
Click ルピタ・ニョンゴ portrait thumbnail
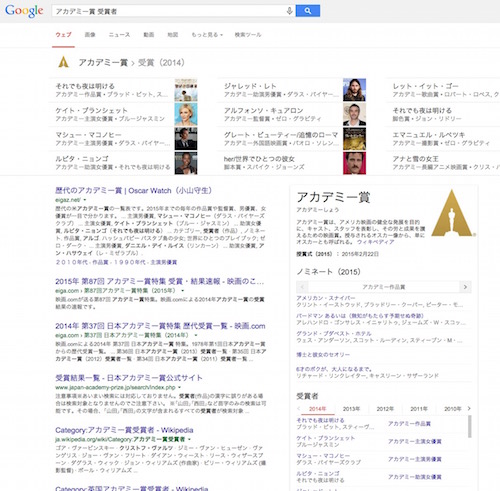pyautogui.click(x=186, y=163)
